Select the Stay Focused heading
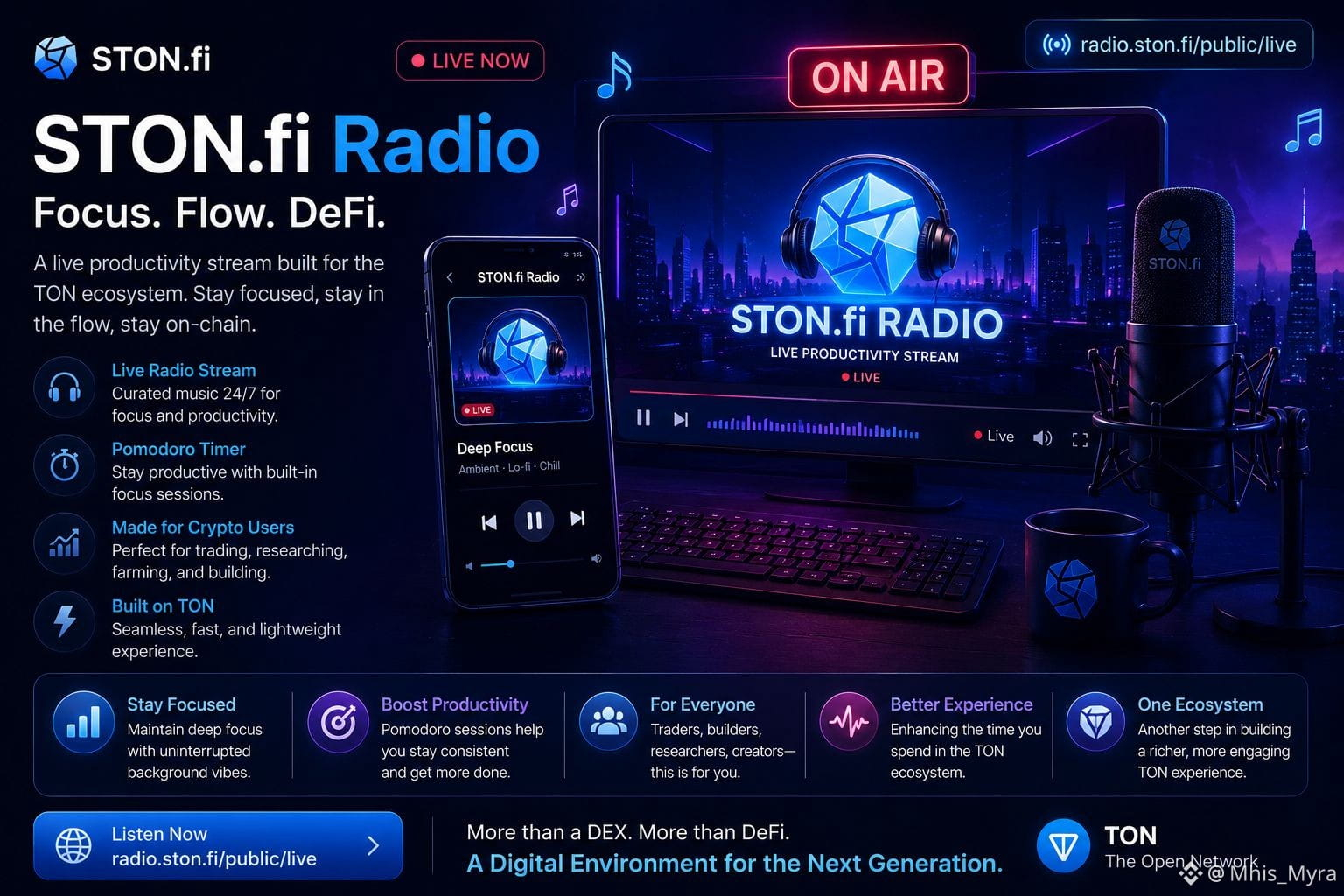 181,704
